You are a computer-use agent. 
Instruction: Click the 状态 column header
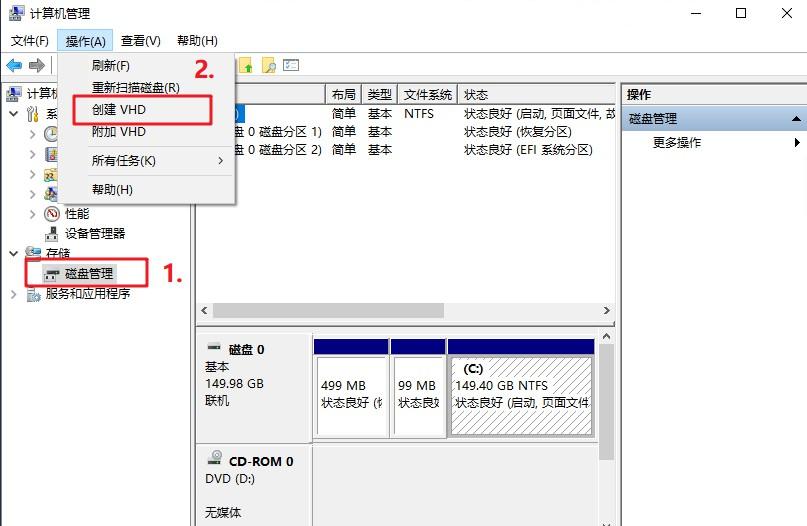pyautogui.click(x=536, y=95)
